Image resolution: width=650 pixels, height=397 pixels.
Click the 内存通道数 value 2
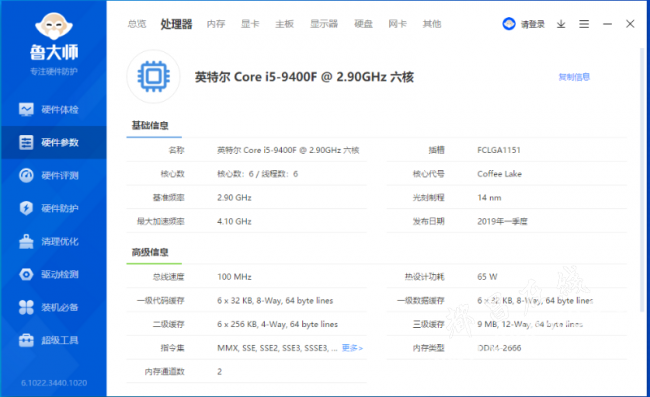219,372
